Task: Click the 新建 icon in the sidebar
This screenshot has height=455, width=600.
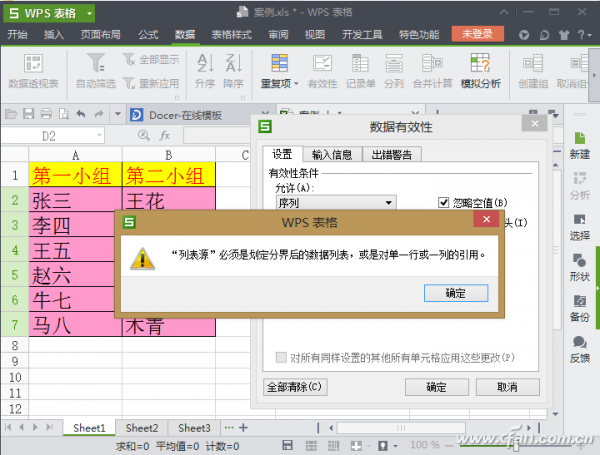Action: point(580,145)
